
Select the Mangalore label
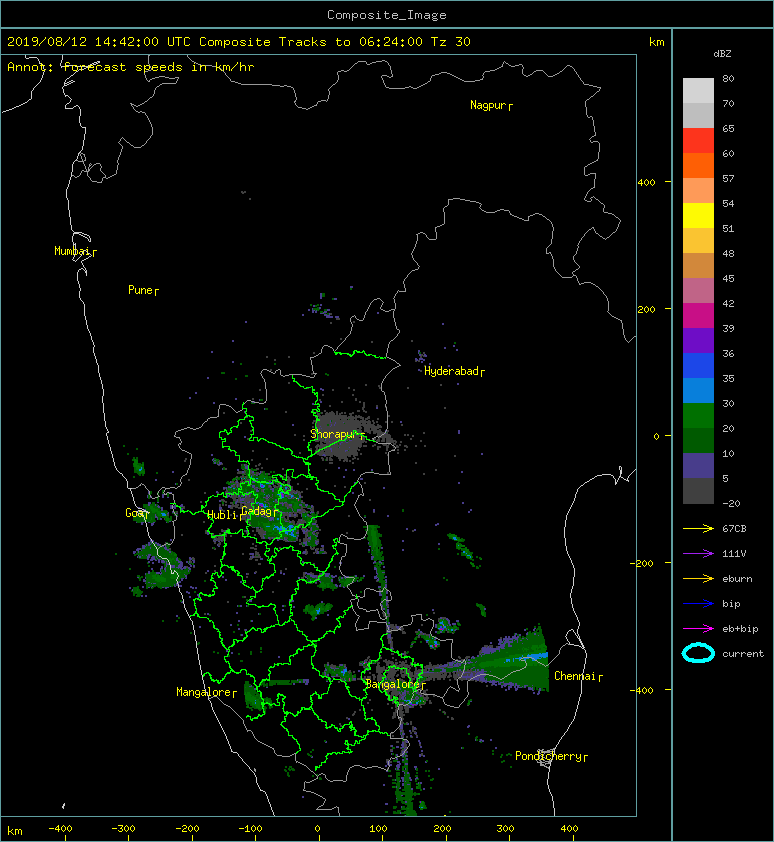[204, 692]
